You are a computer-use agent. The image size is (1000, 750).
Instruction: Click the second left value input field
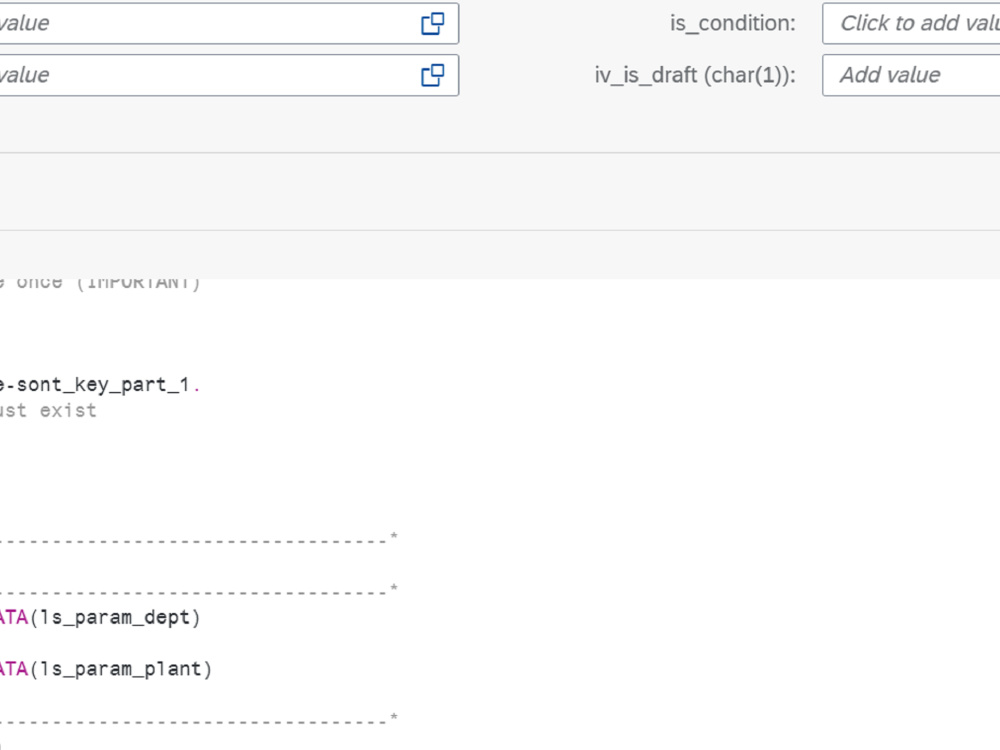tap(229, 75)
